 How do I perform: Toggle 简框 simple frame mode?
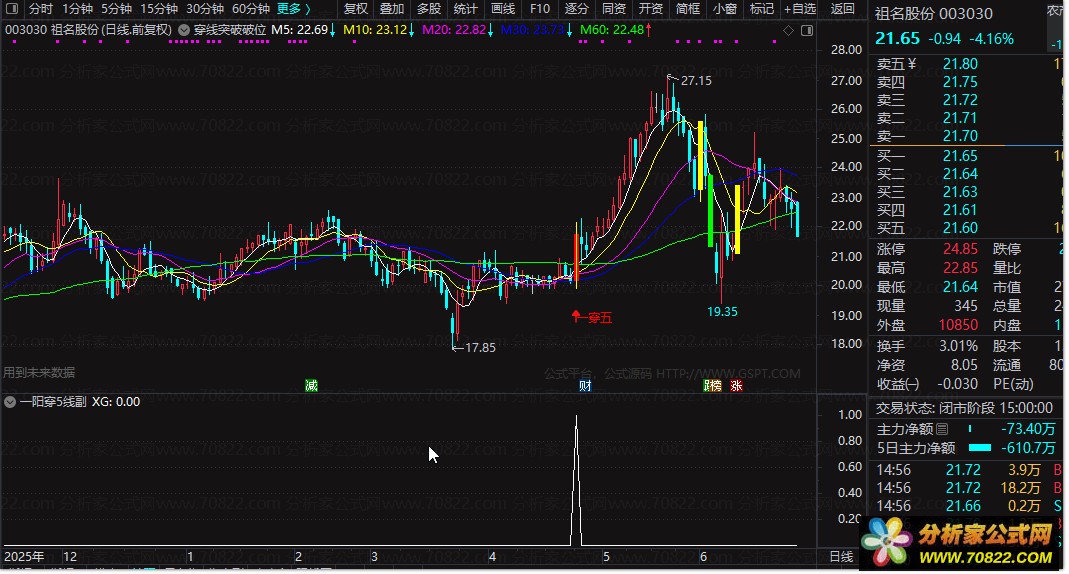coord(687,9)
